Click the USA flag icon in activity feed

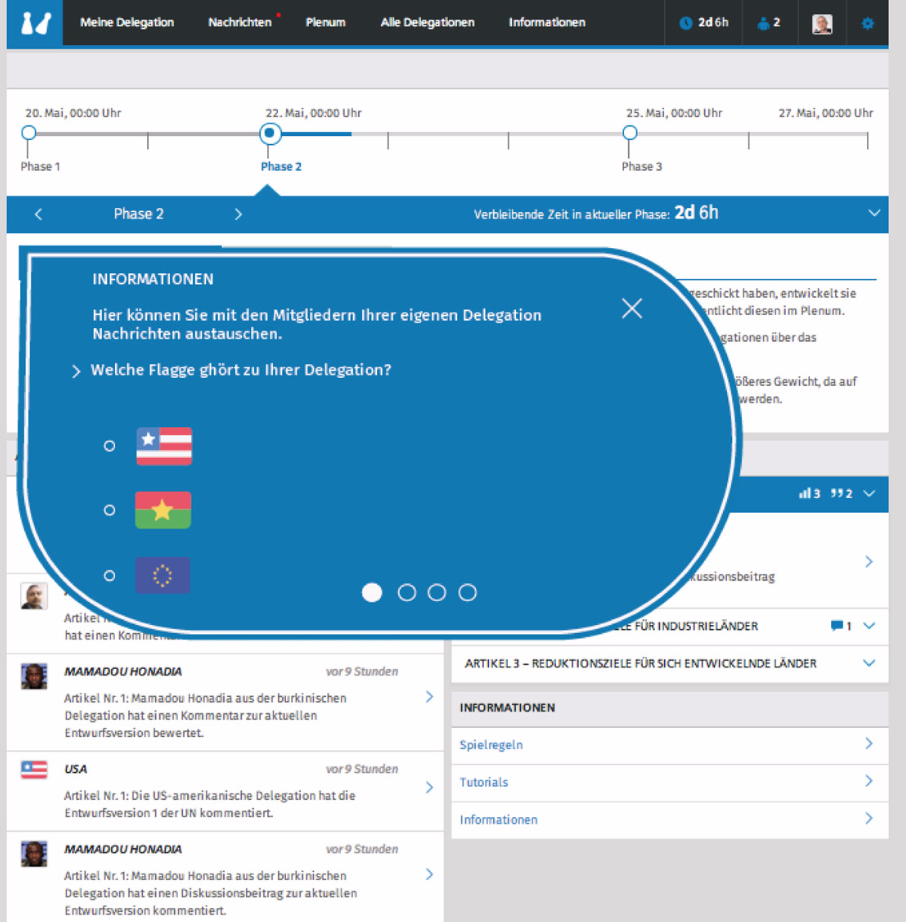(x=34, y=769)
